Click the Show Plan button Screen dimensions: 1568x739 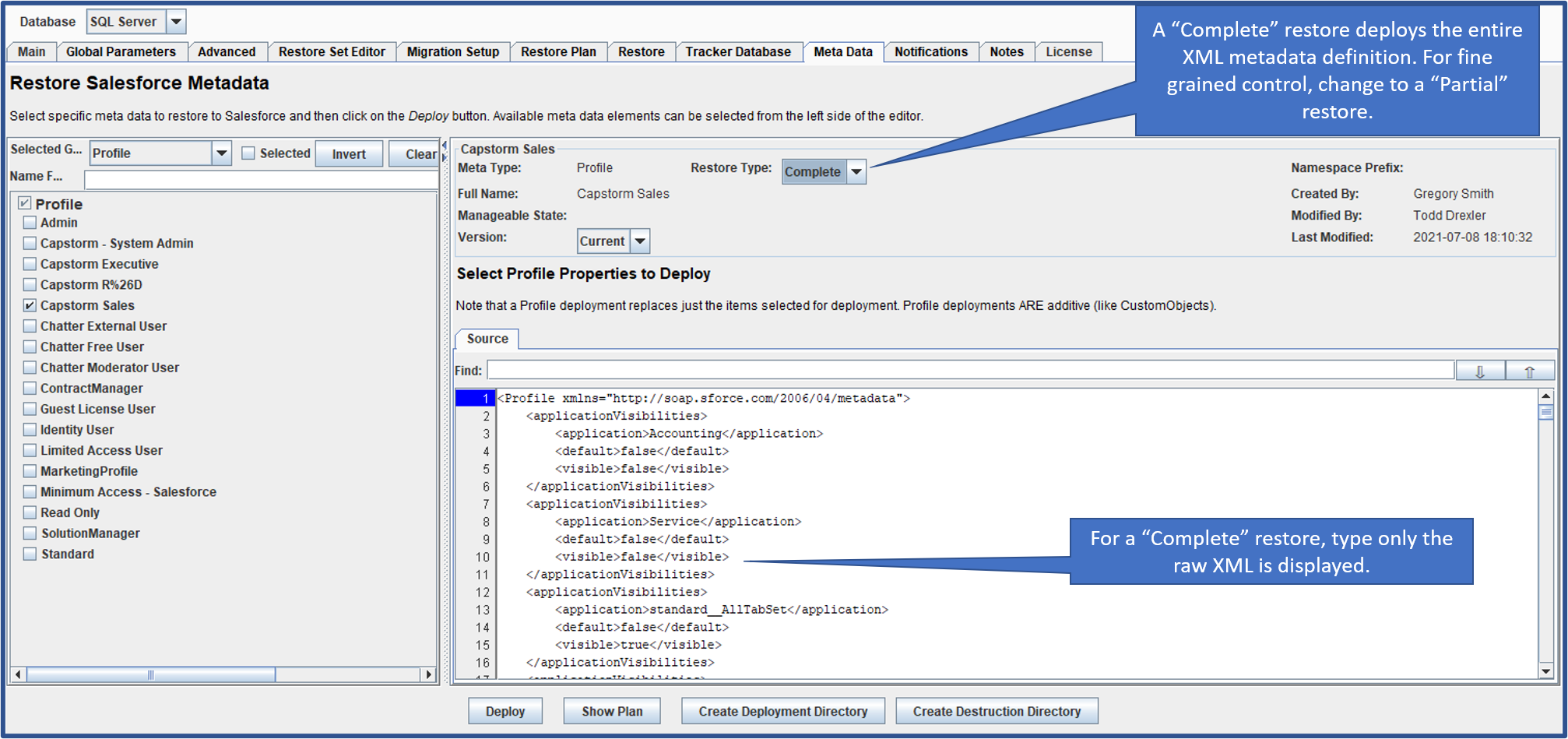point(612,711)
